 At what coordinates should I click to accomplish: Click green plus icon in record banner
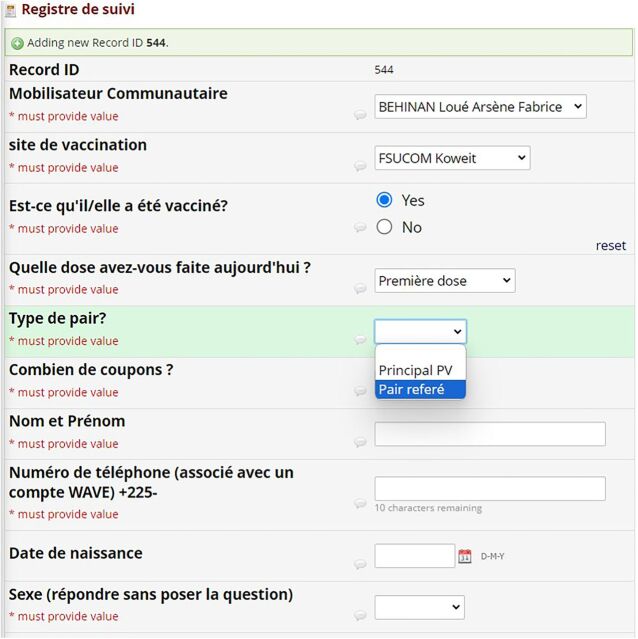click(17, 43)
